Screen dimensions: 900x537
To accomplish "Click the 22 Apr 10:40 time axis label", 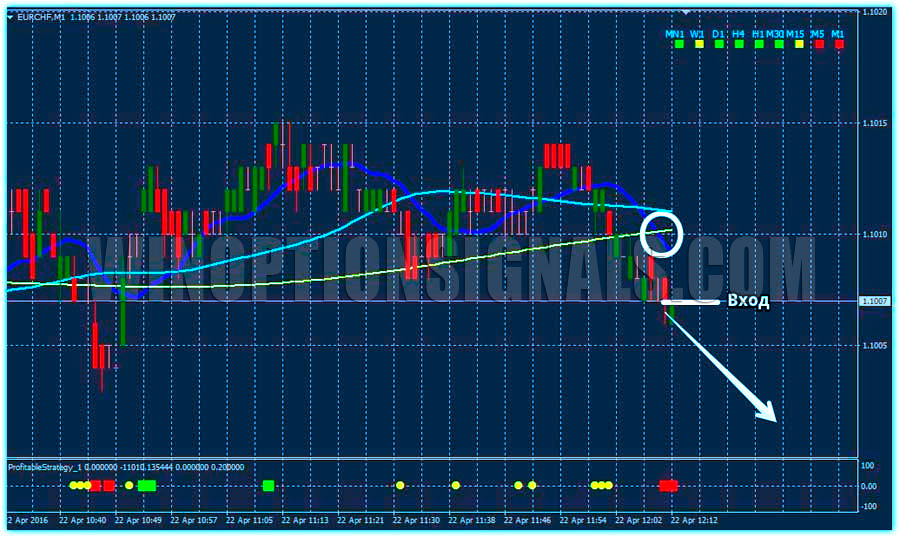I will (x=83, y=521).
